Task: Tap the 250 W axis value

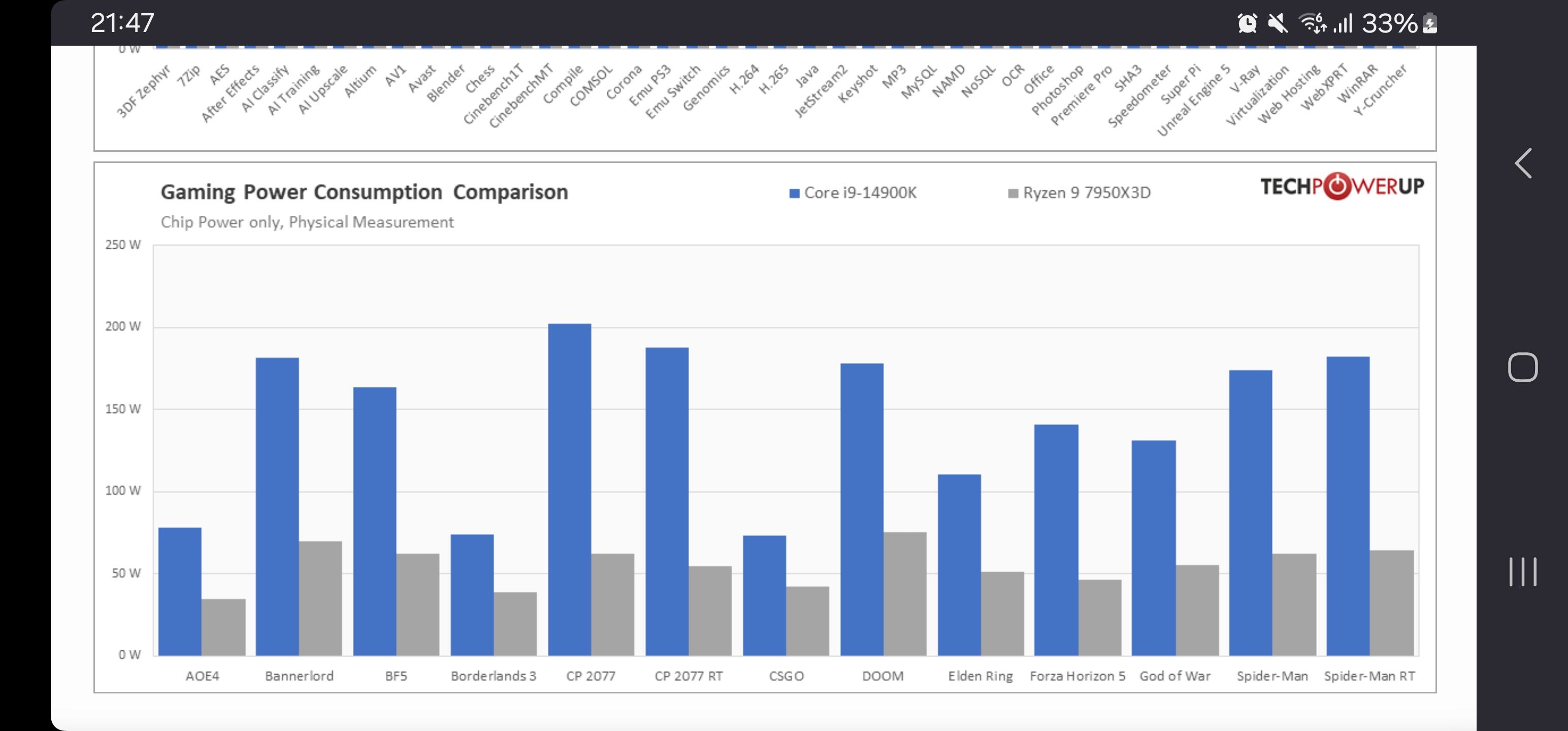Action: (x=122, y=245)
